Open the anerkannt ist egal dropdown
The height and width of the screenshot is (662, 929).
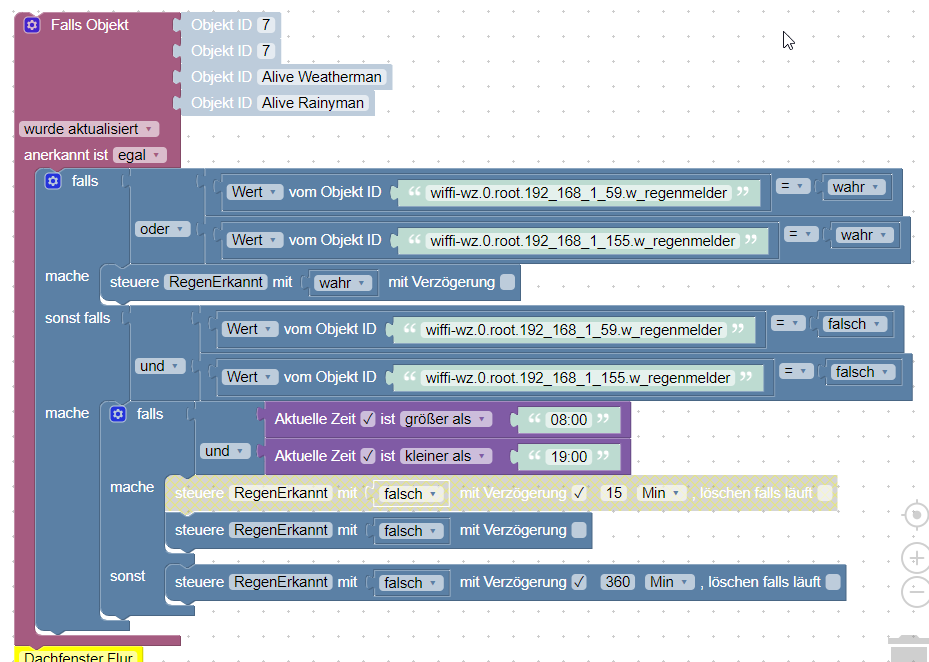pos(140,155)
